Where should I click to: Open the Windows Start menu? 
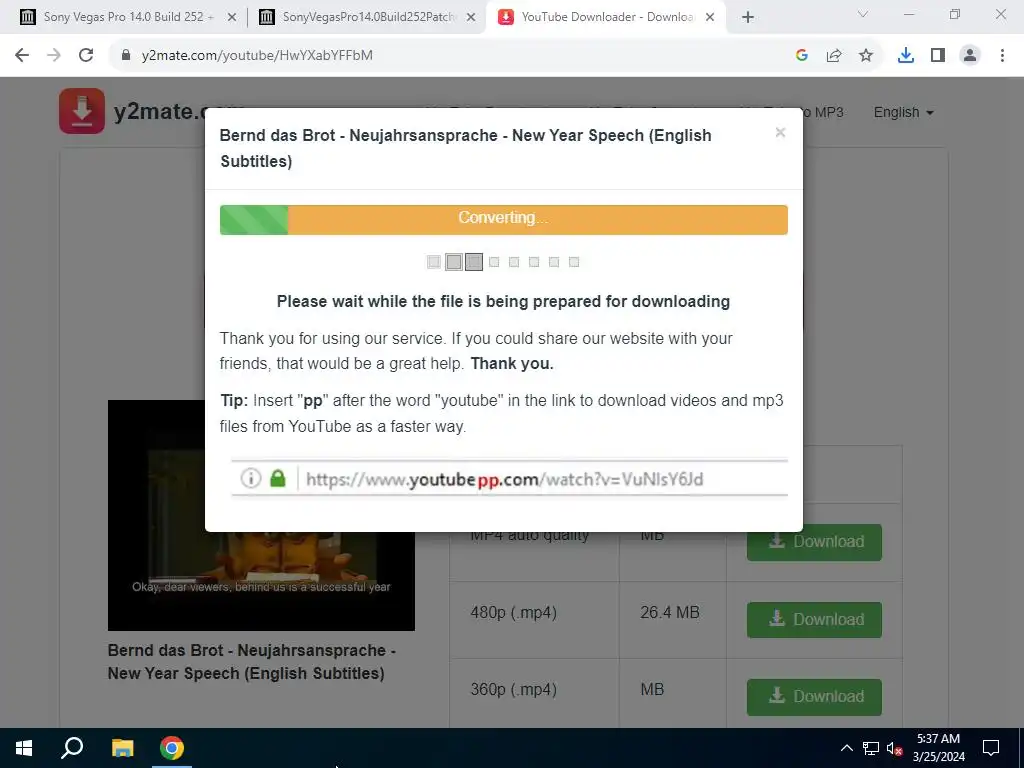point(24,748)
